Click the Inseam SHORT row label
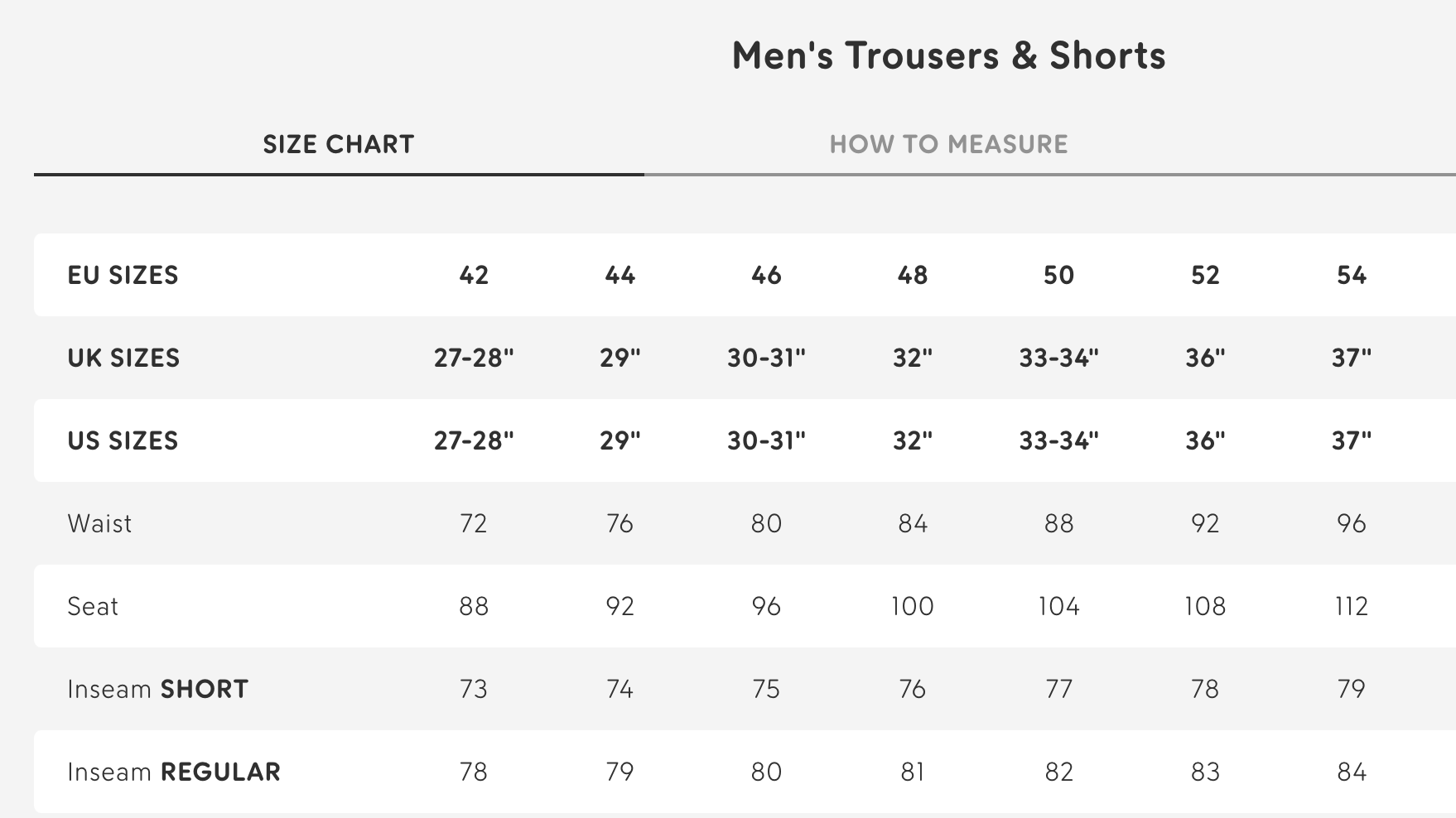The image size is (1456, 818). (157, 689)
